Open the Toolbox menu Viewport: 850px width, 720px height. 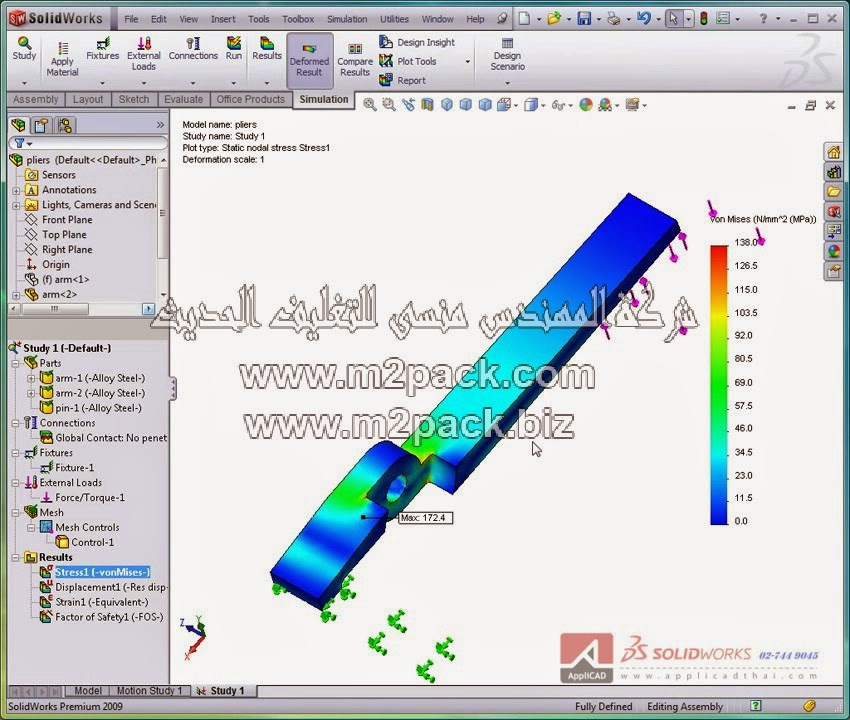(298, 19)
